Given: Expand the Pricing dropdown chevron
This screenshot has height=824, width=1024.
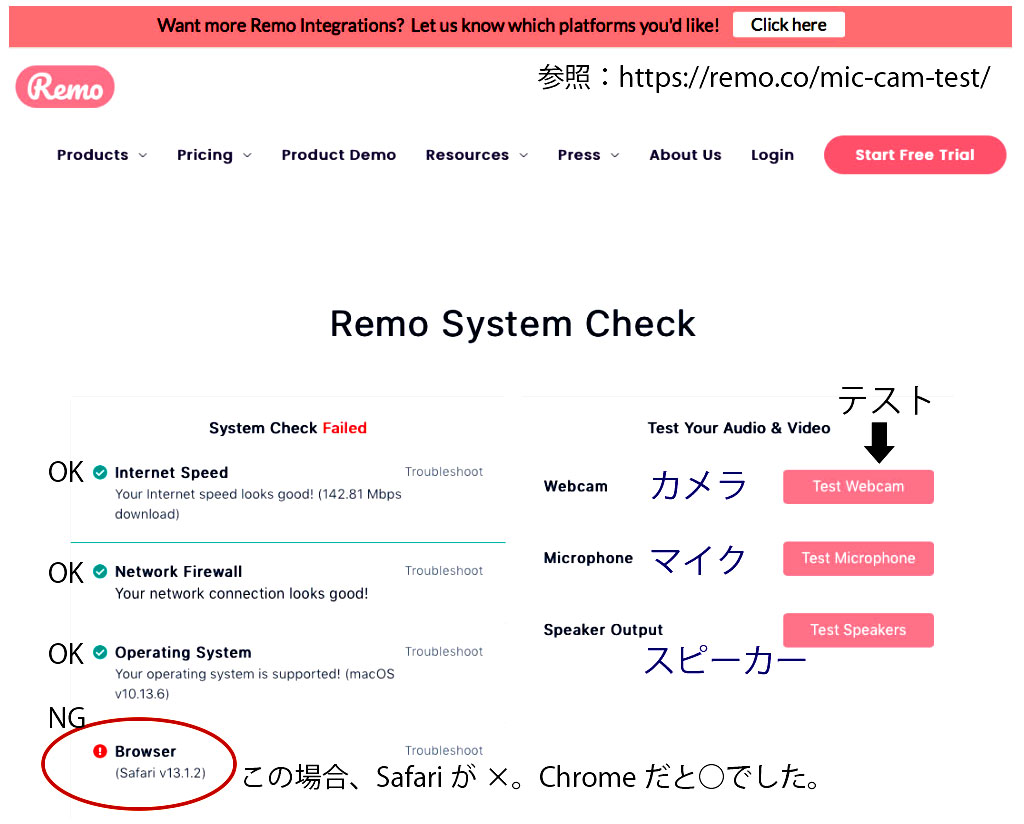Looking at the screenshot, I should coord(248,155).
